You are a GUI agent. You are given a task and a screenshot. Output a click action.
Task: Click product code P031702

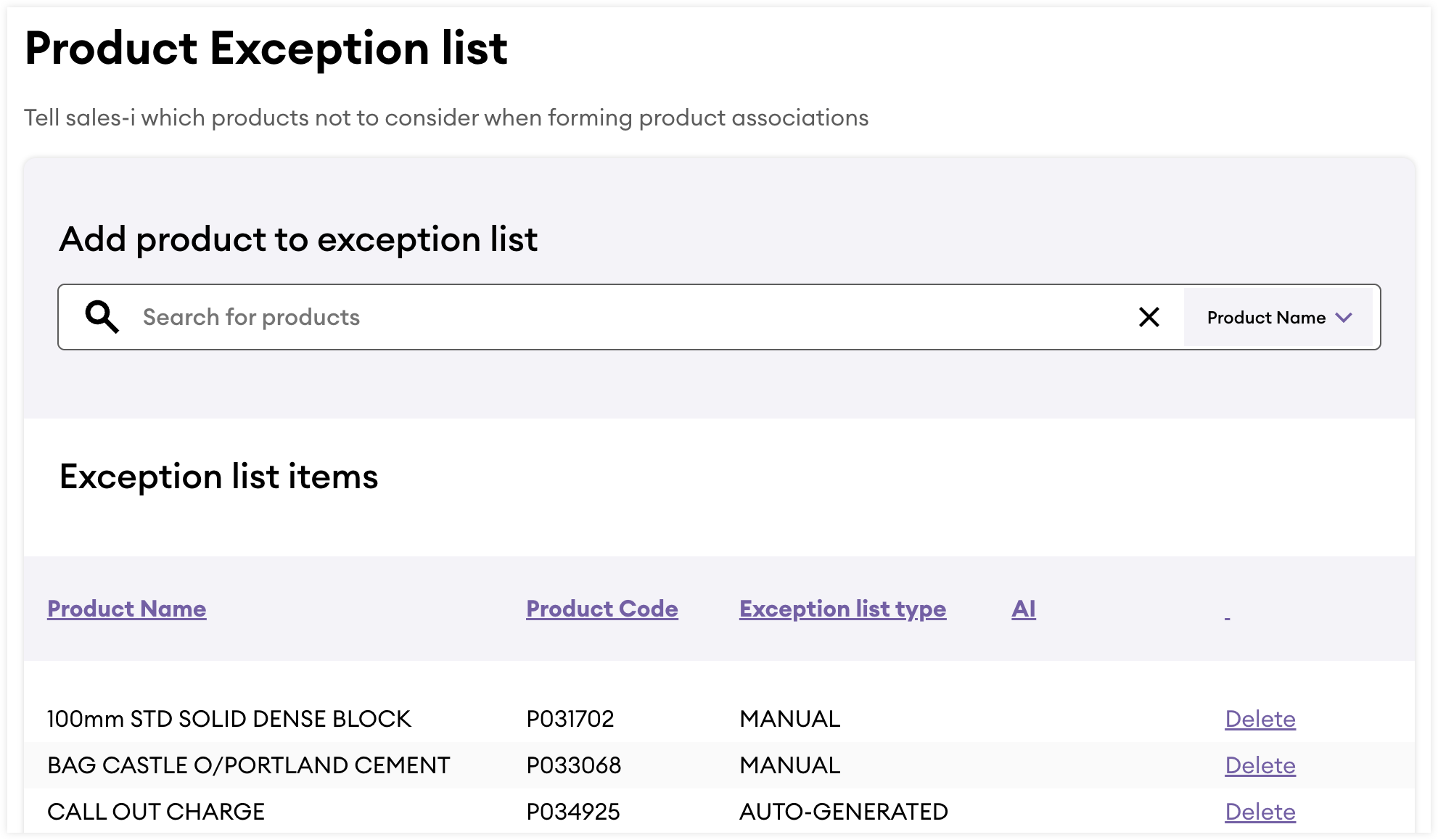570,719
